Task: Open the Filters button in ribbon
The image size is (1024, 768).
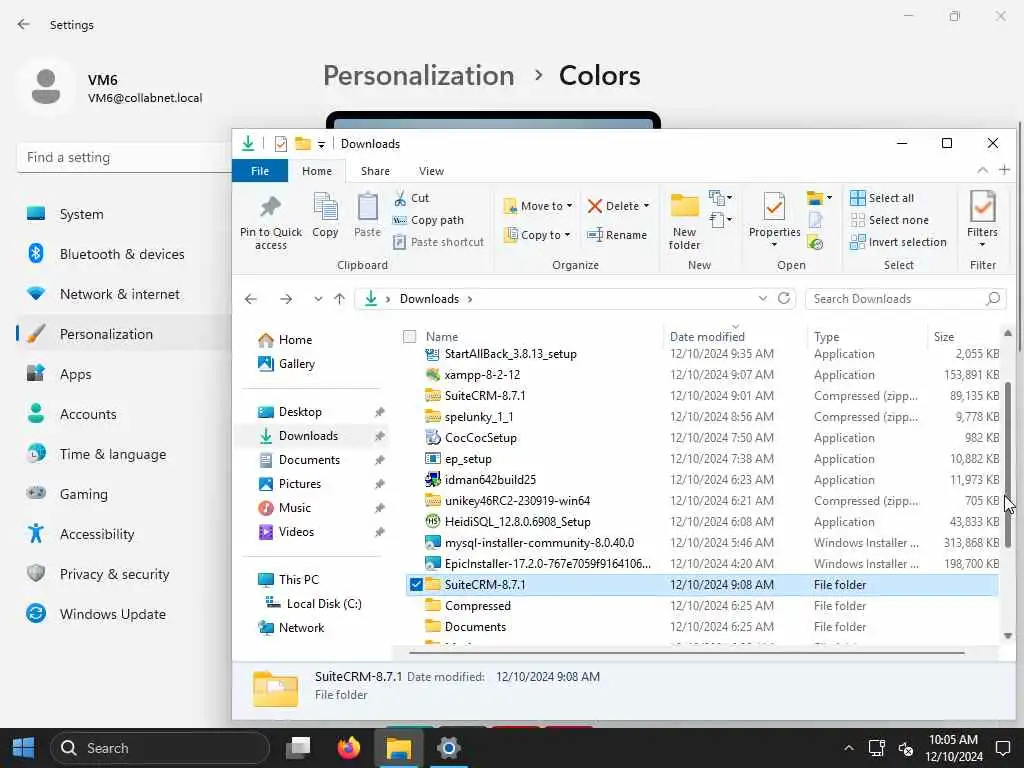Action: point(982,219)
